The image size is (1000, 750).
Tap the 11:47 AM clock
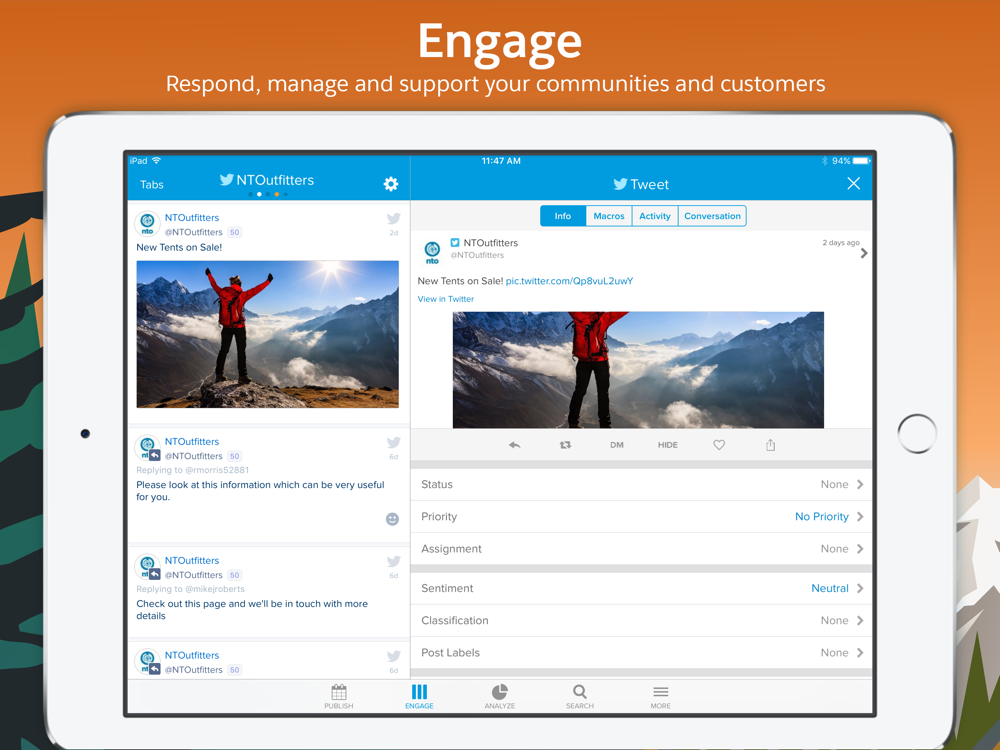coord(501,161)
